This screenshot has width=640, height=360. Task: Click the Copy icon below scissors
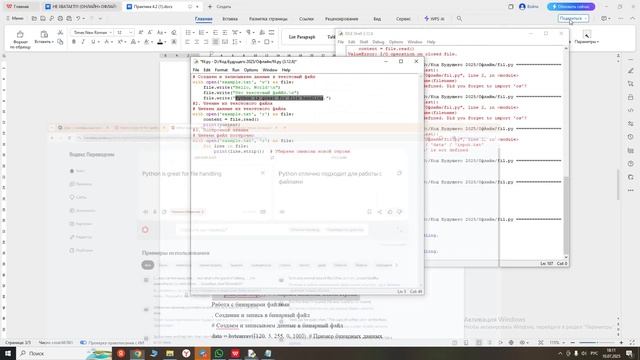pyautogui.click(x=60, y=42)
